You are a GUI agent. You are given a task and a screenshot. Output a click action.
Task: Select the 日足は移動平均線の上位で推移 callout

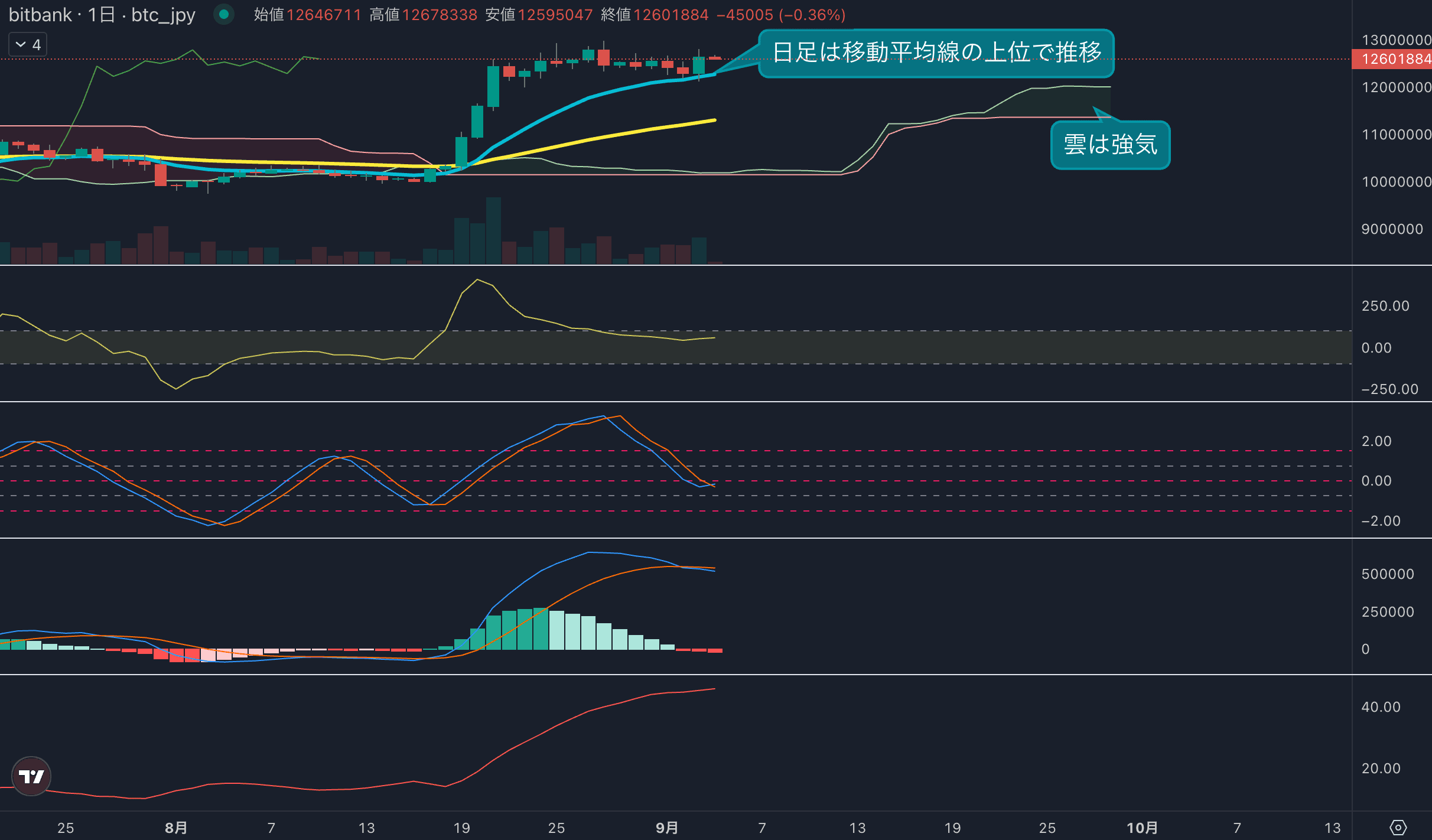(936, 53)
